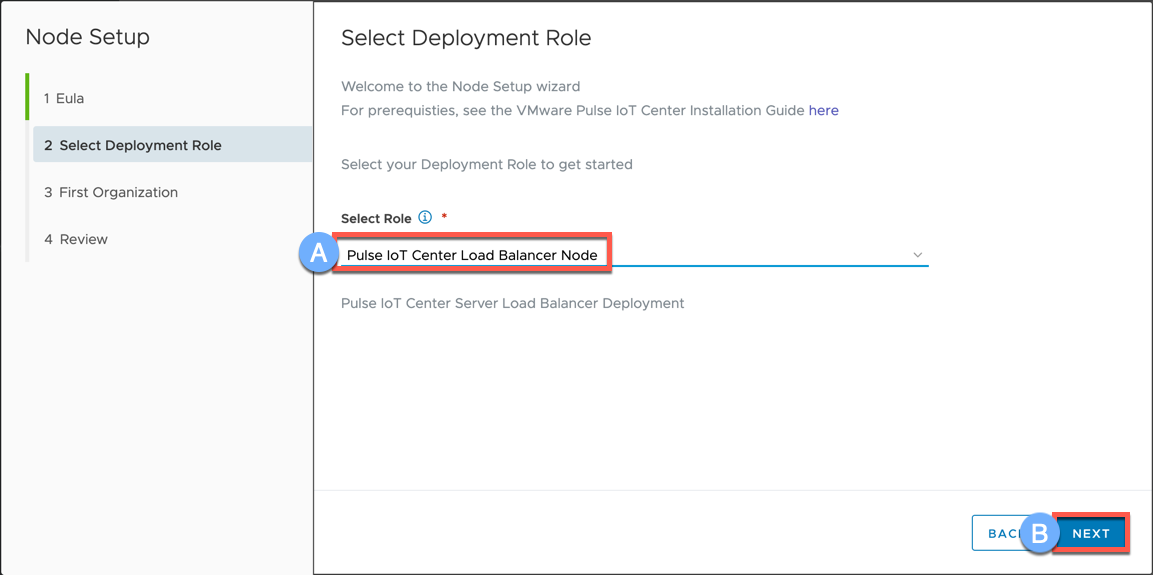Jump to step 4 Review
Image resolution: width=1153 pixels, height=575 pixels.
(x=76, y=239)
